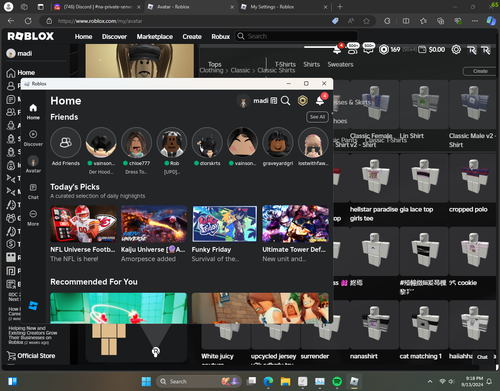The image size is (500, 391).
Task: Click the website search input field
Action: [x=296, y=36]
